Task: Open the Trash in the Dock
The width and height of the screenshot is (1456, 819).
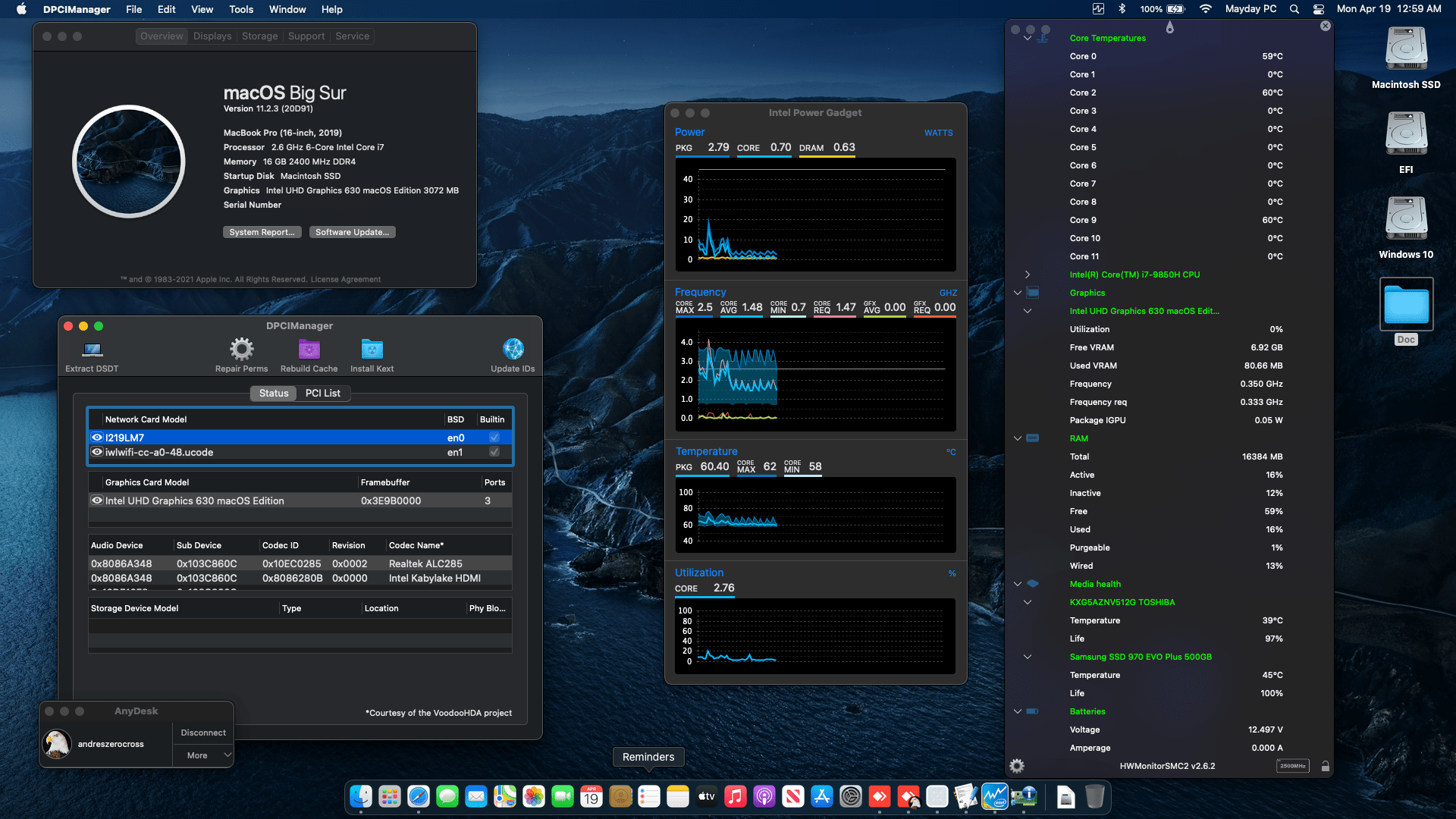Action: coord(1094,796)
